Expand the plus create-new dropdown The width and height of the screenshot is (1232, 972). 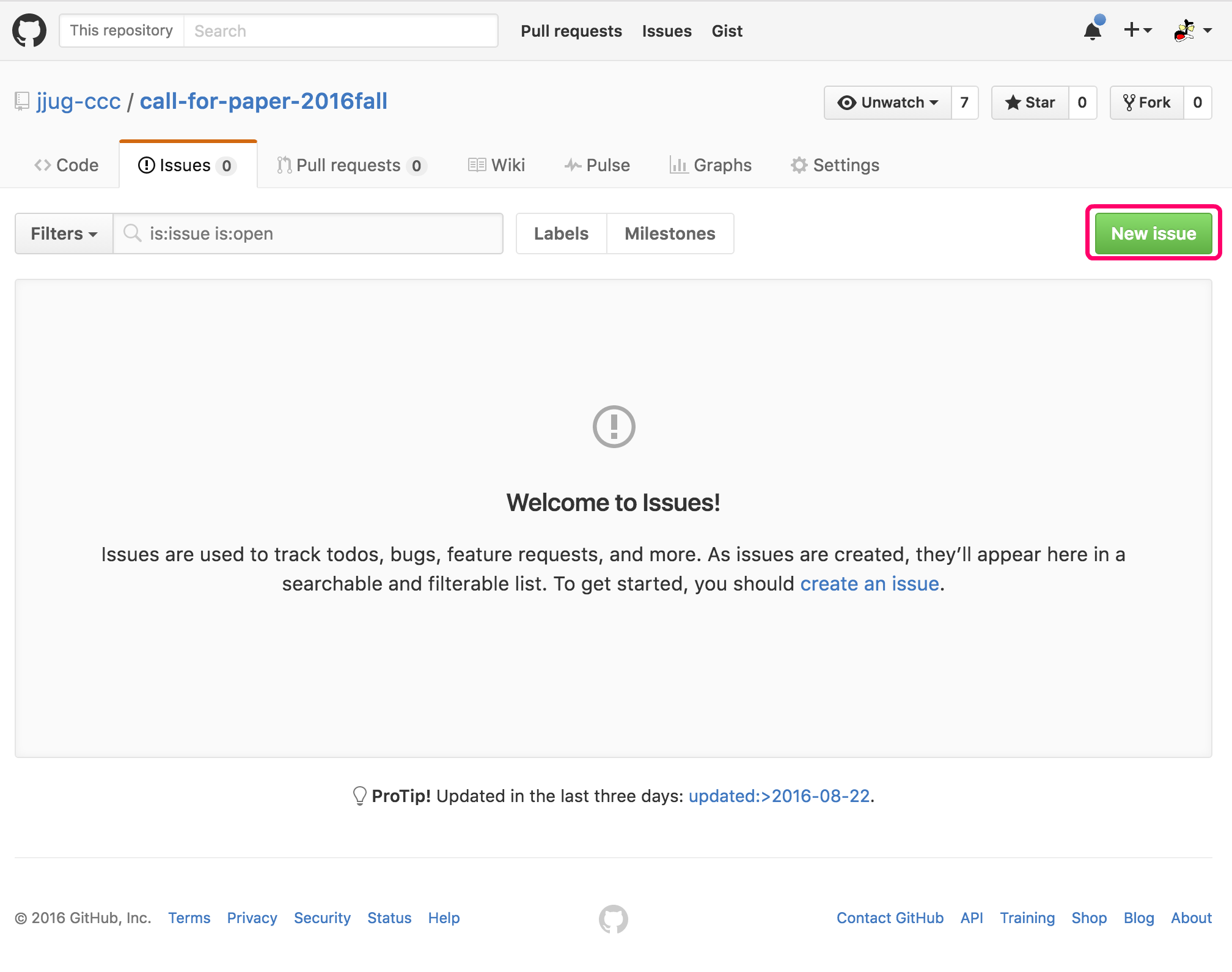click(x=1138, y=30)
